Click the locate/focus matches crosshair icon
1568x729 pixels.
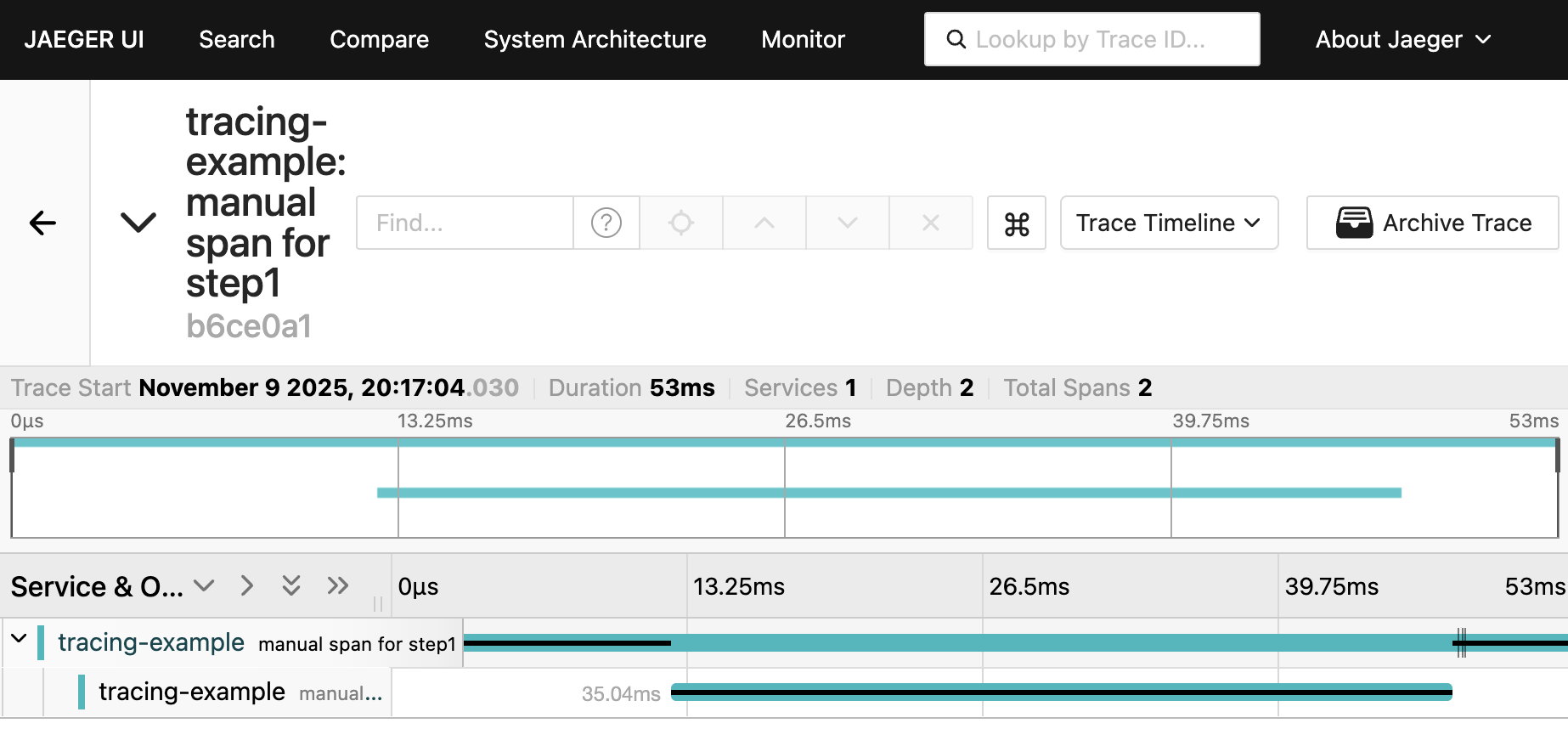coord(680,223)
